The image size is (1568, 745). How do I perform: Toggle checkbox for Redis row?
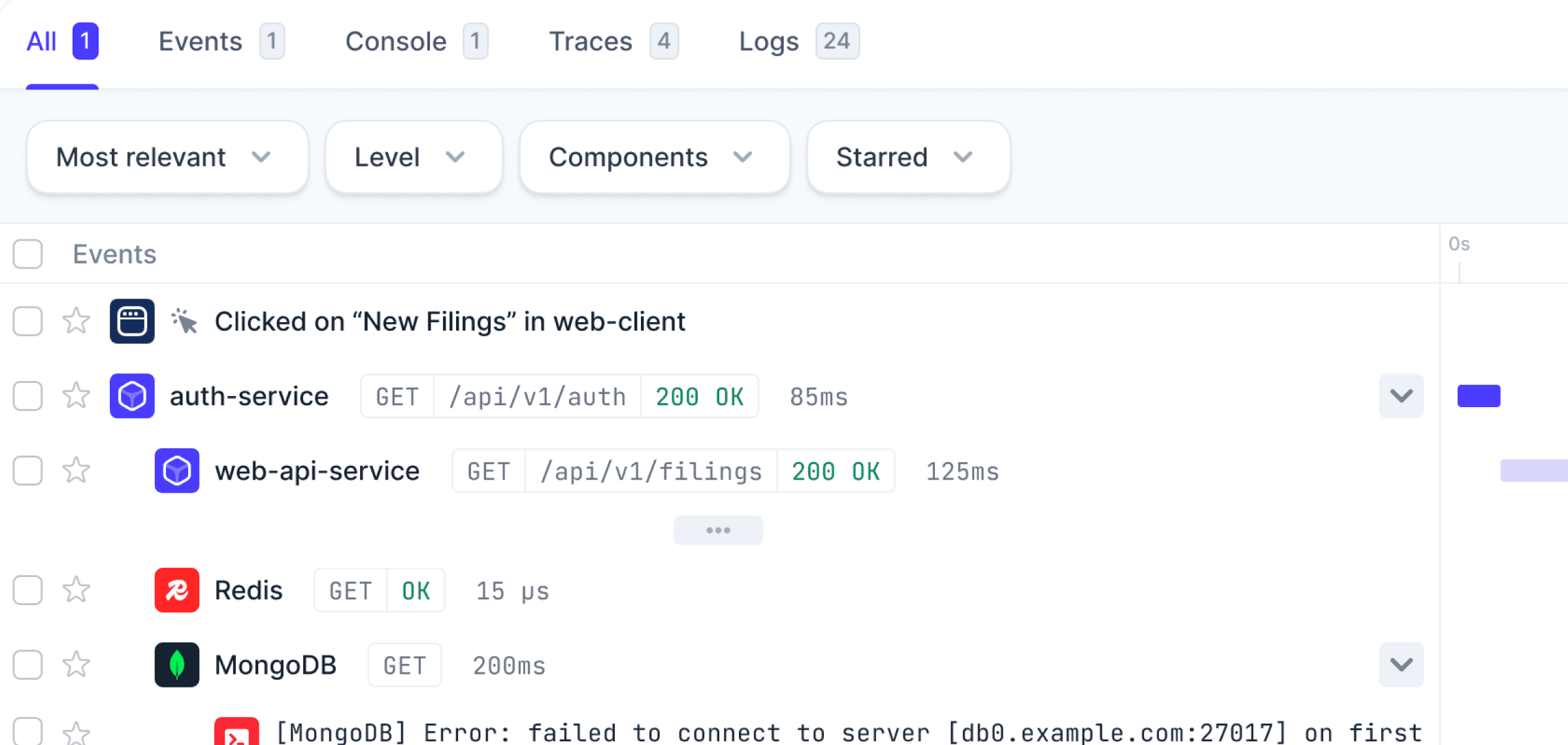point(27,590)
